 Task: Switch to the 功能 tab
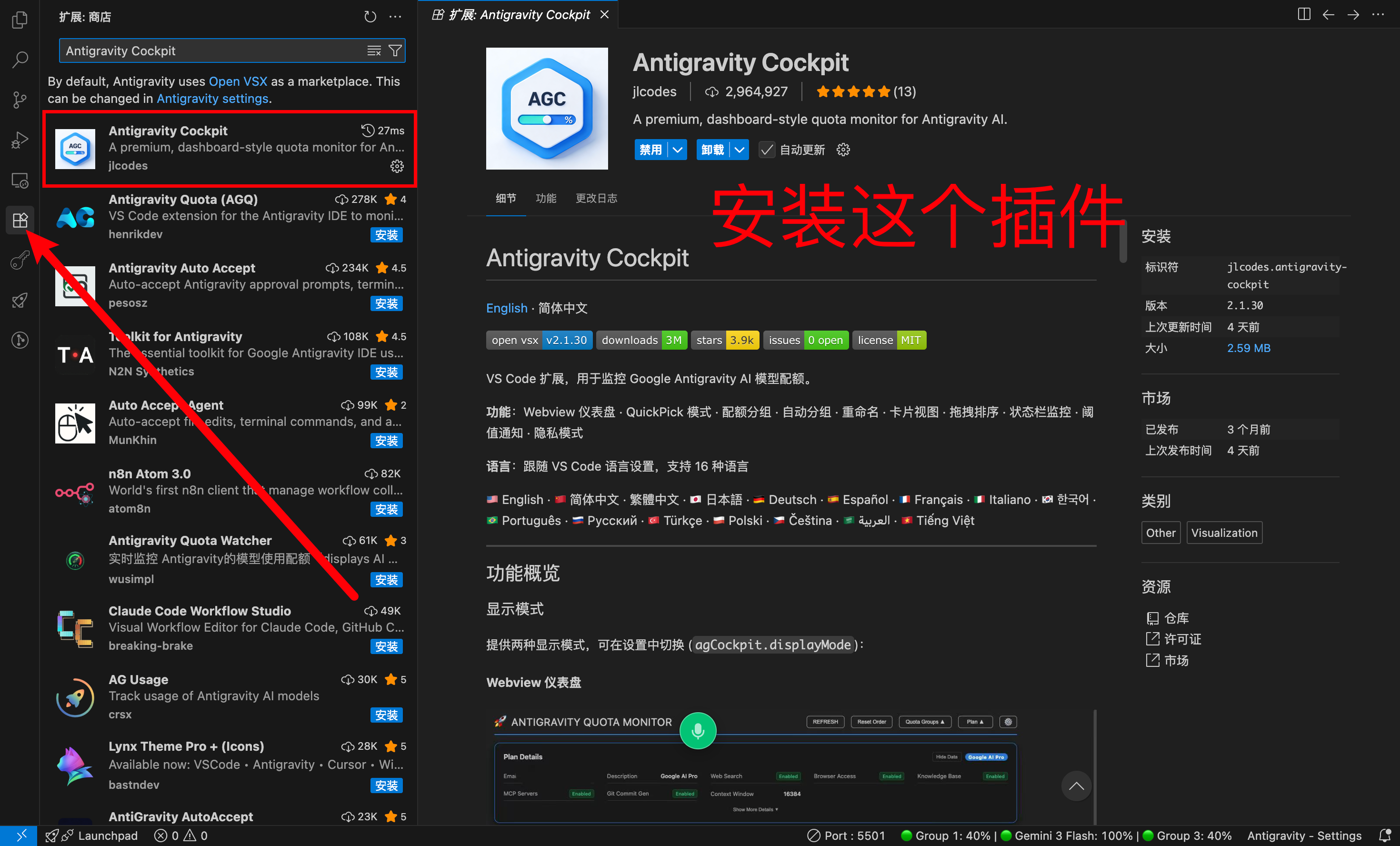pyautogui.click(x=545, y=198)
